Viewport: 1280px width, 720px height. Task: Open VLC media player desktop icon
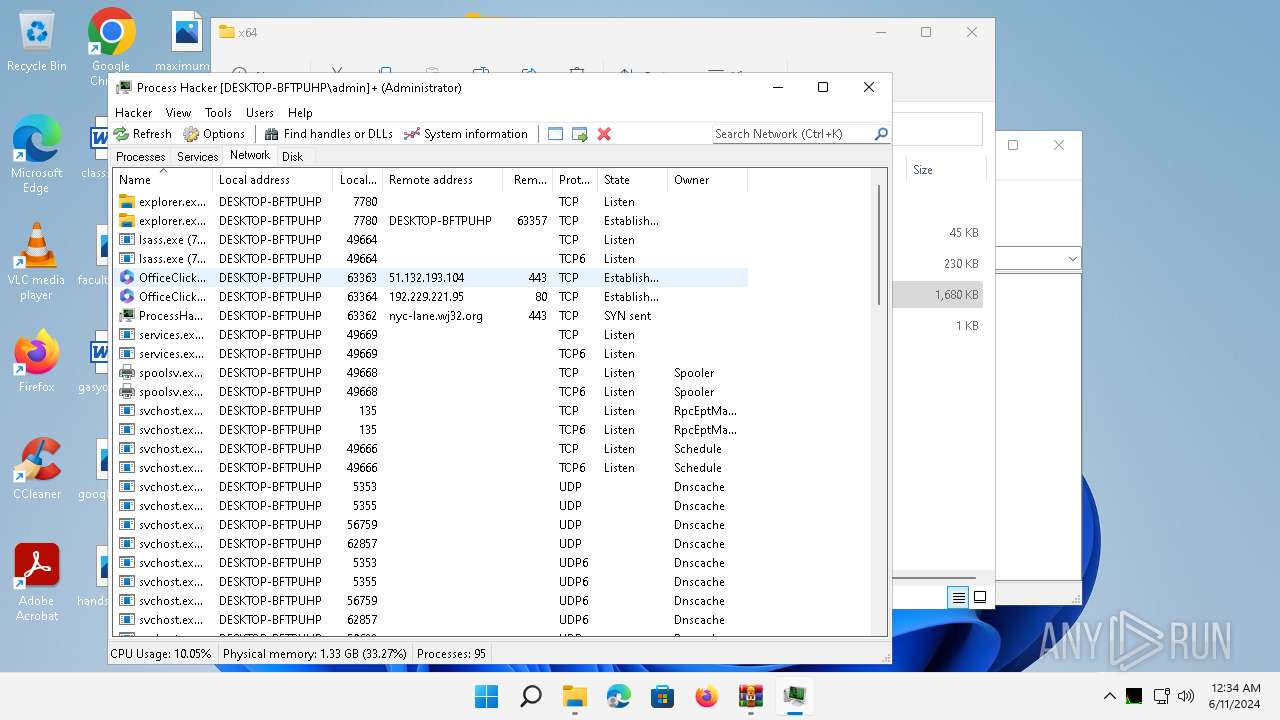click(x=37, y=262)
